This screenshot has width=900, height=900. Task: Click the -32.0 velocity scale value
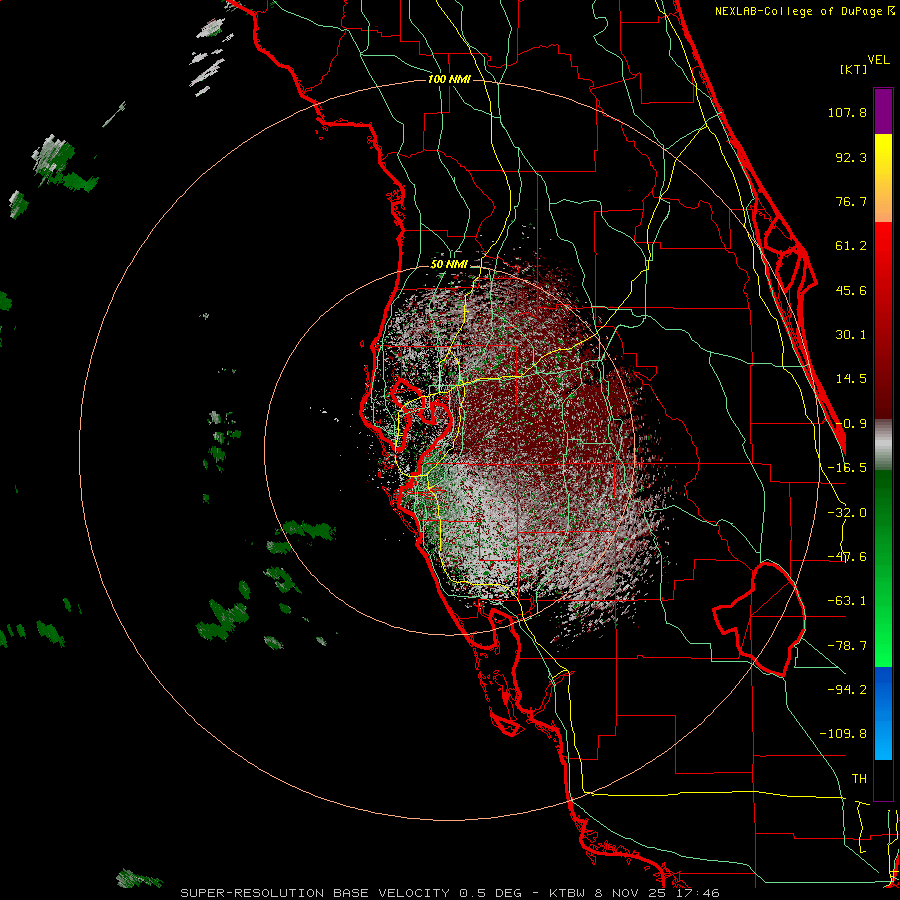coord(847,513)
